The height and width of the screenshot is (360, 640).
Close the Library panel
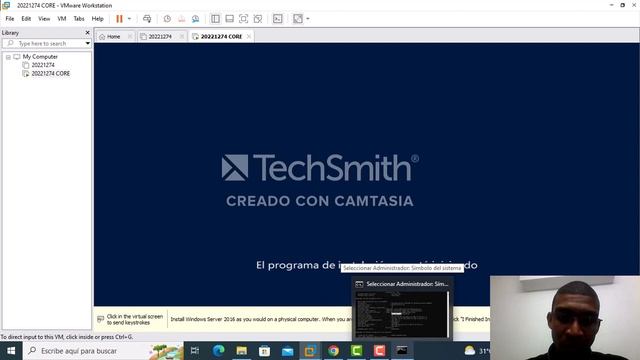click(x=87, y=32)
